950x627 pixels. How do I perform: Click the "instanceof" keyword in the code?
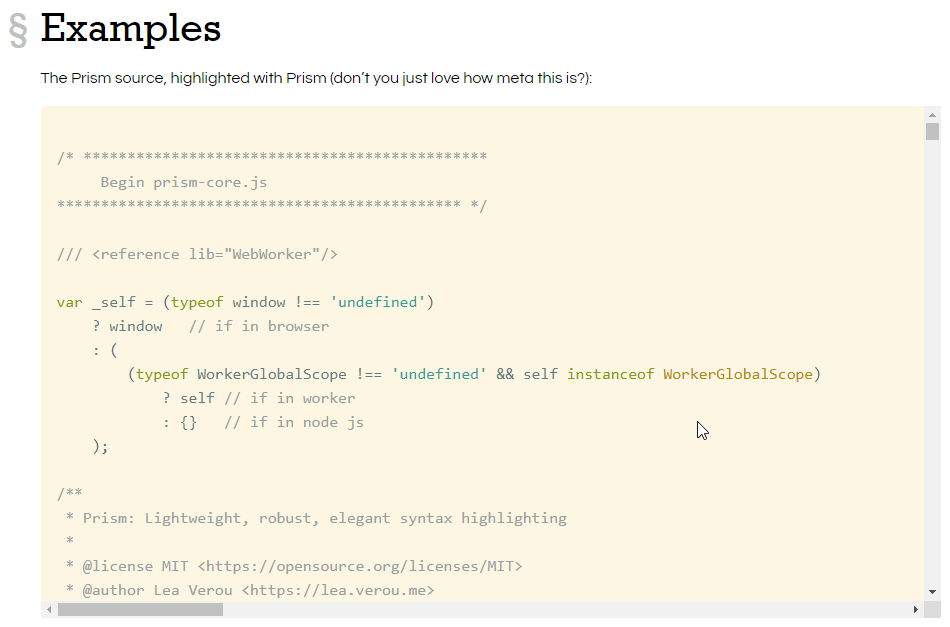point(610,374)
